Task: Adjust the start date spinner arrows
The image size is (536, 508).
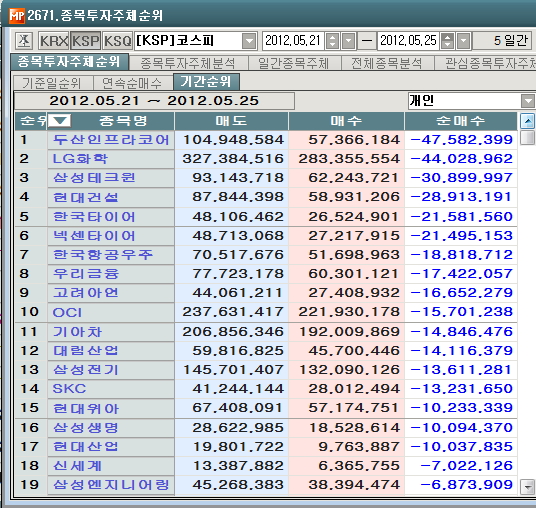Action: click(332, 41)
